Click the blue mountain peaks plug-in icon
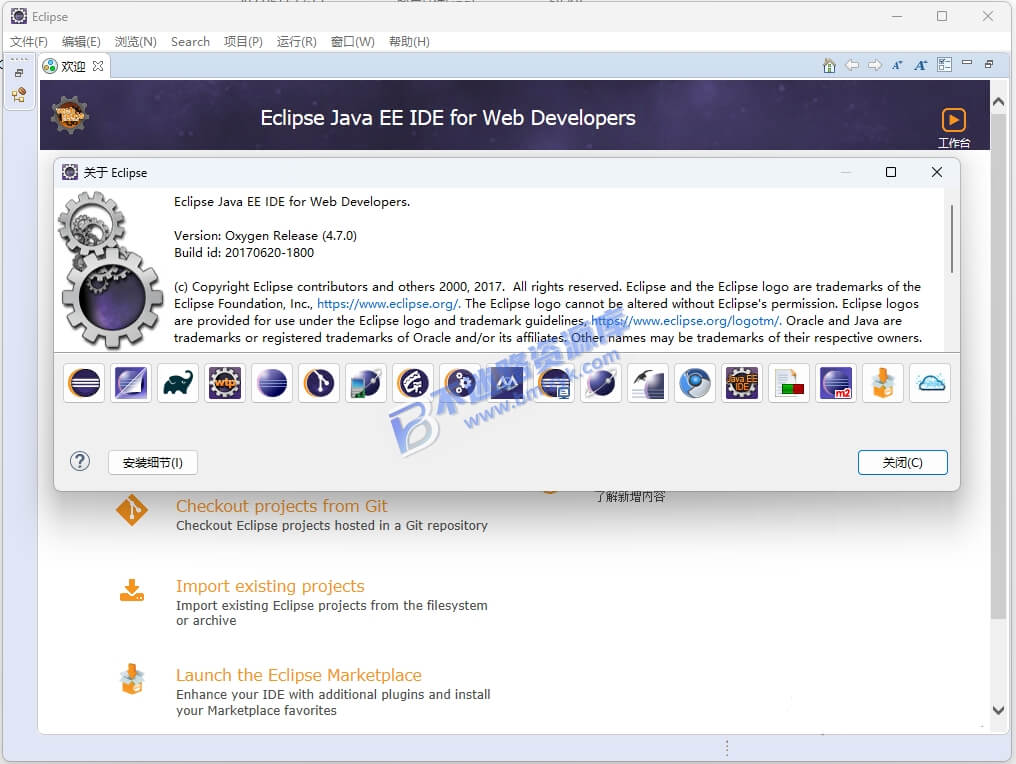The height and width of the screenshot is (764, 1016). (507, 383)
